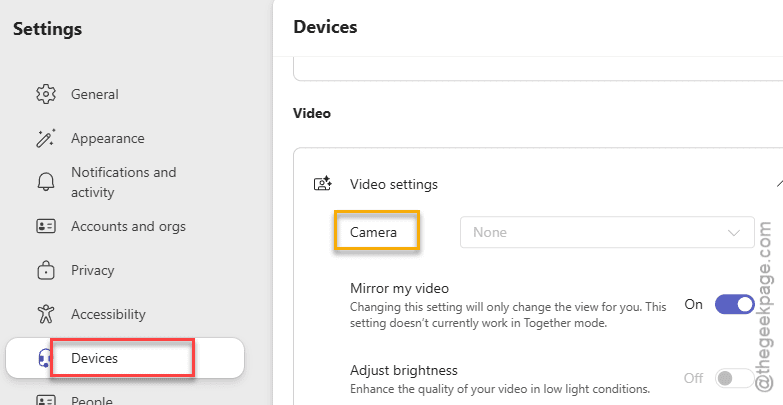Click the Video settings camera icon
The image size is (783, 405).
[323, 184]
